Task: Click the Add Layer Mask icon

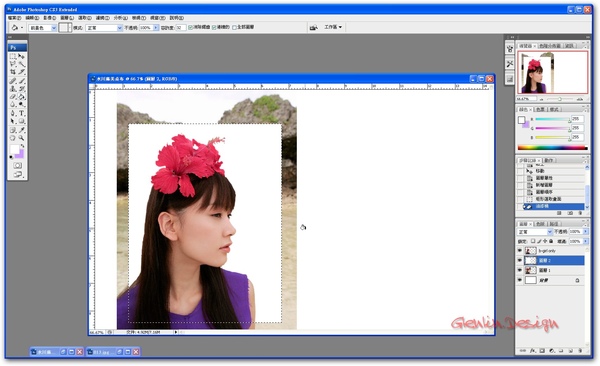Action: click(542, 351)
